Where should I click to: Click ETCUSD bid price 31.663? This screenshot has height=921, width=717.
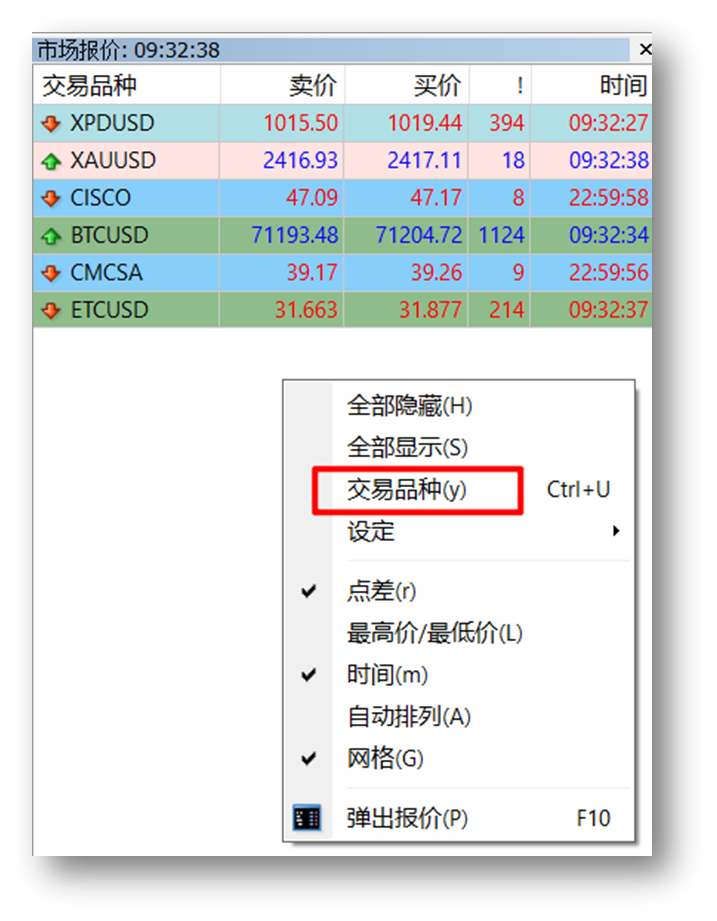(307, 310)
